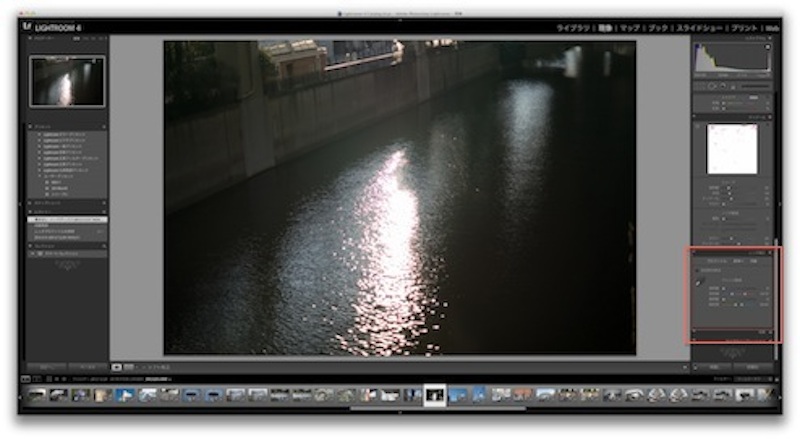Click the Previous button in right panel
800x439 pixels.
coord(714,367)
